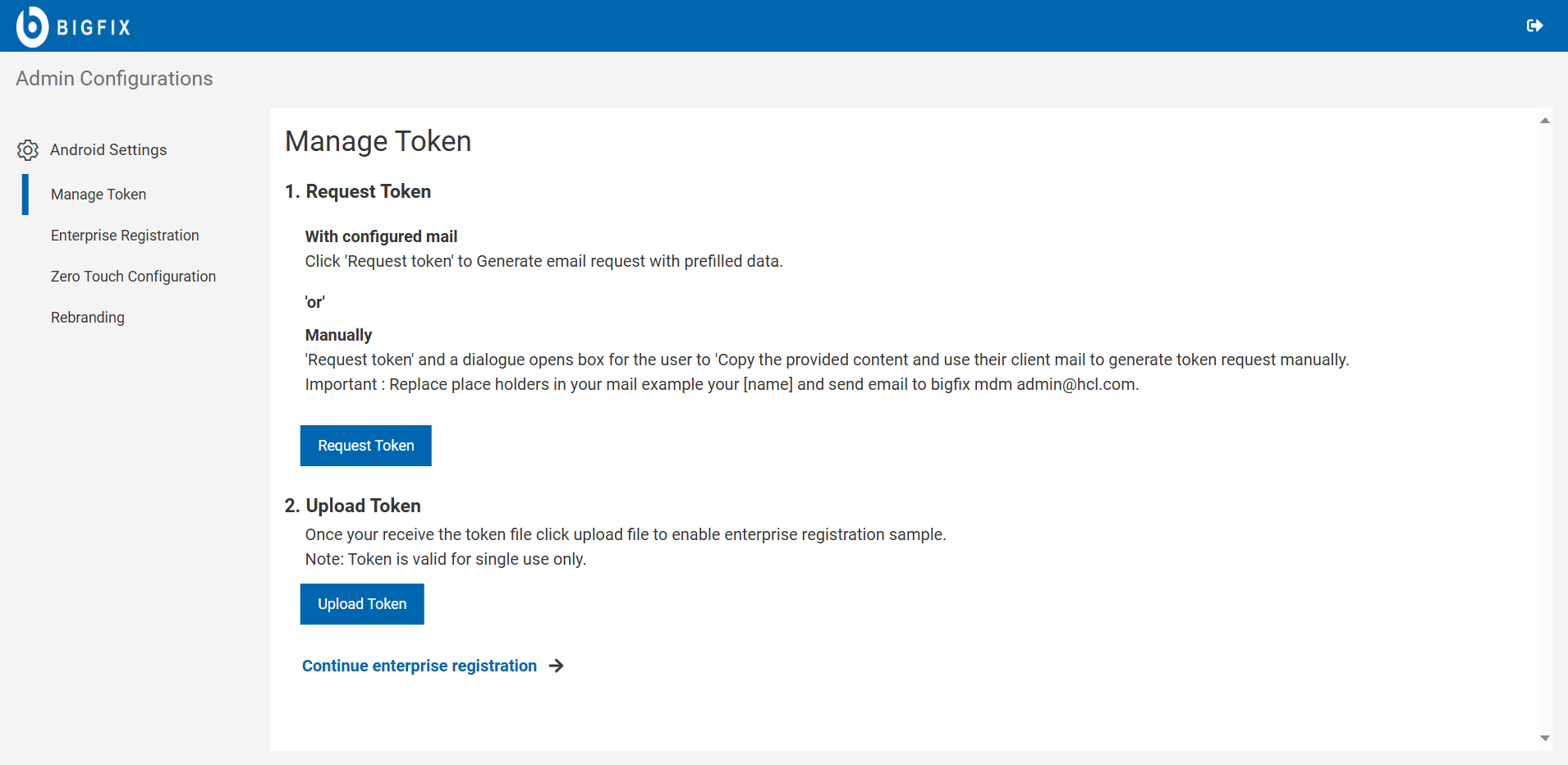Expand the Android Settings section

108,149
